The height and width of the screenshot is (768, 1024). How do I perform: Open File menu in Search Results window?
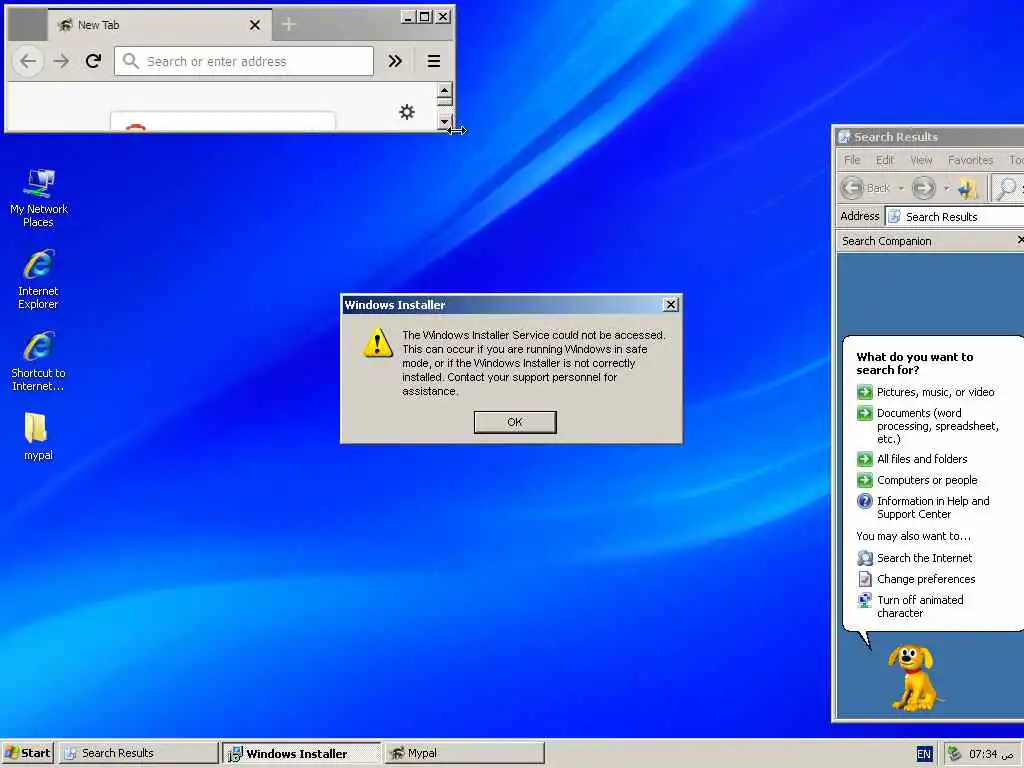(x=852, y=160)
